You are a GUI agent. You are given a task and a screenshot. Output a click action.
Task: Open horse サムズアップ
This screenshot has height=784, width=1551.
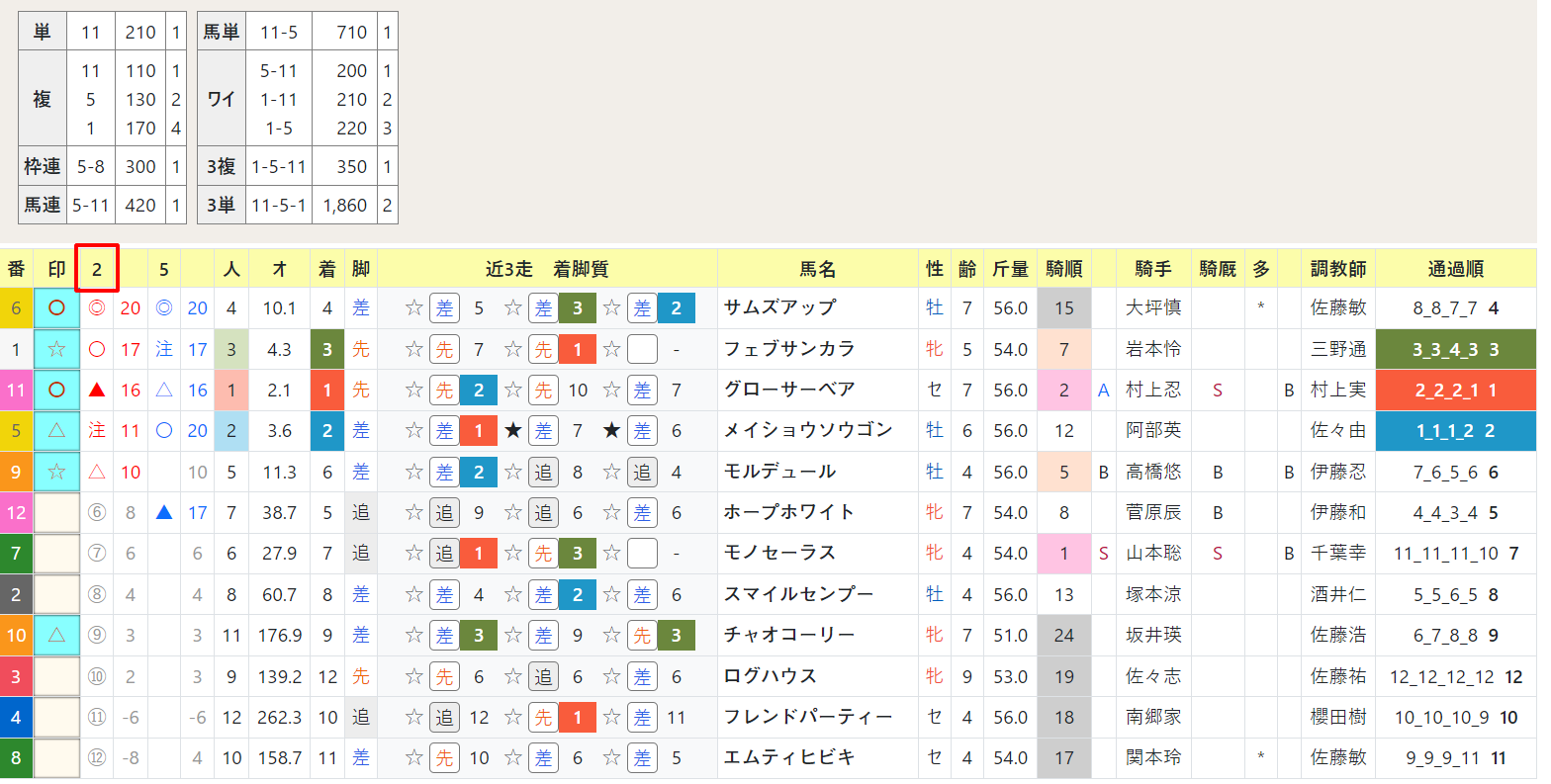(x=779, y=307)
